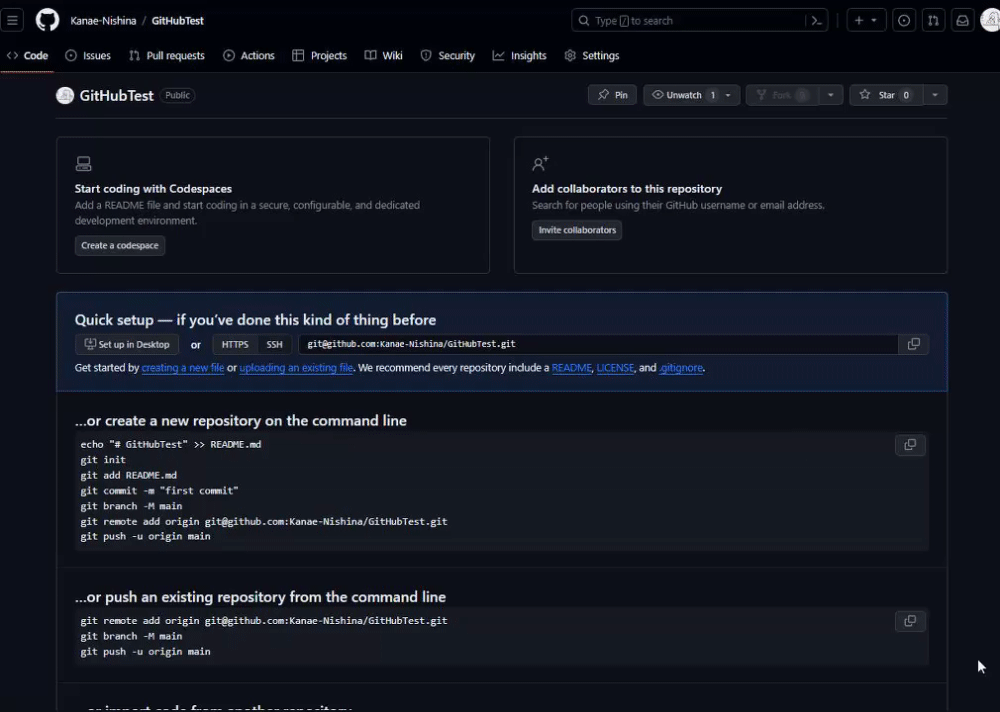This screenshot has width=1000, height=712.
Task: Click the 'git commit -m "first commit"' line
Action: (159, 491)
